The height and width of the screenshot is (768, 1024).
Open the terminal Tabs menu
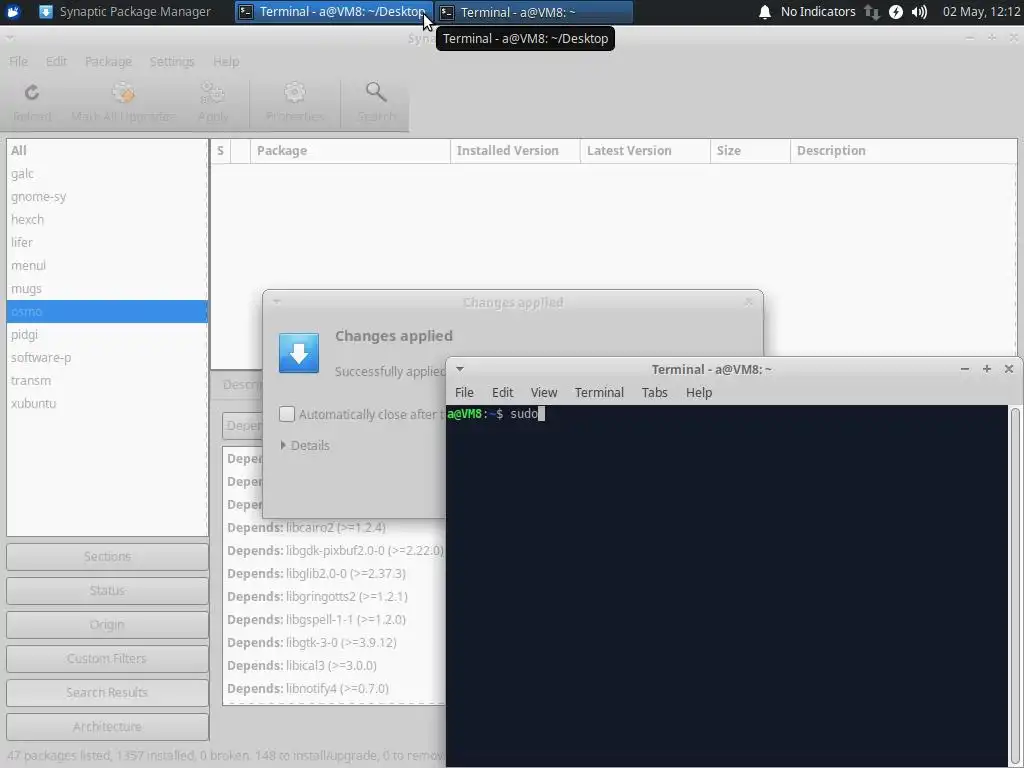click(x=654, y=392)
